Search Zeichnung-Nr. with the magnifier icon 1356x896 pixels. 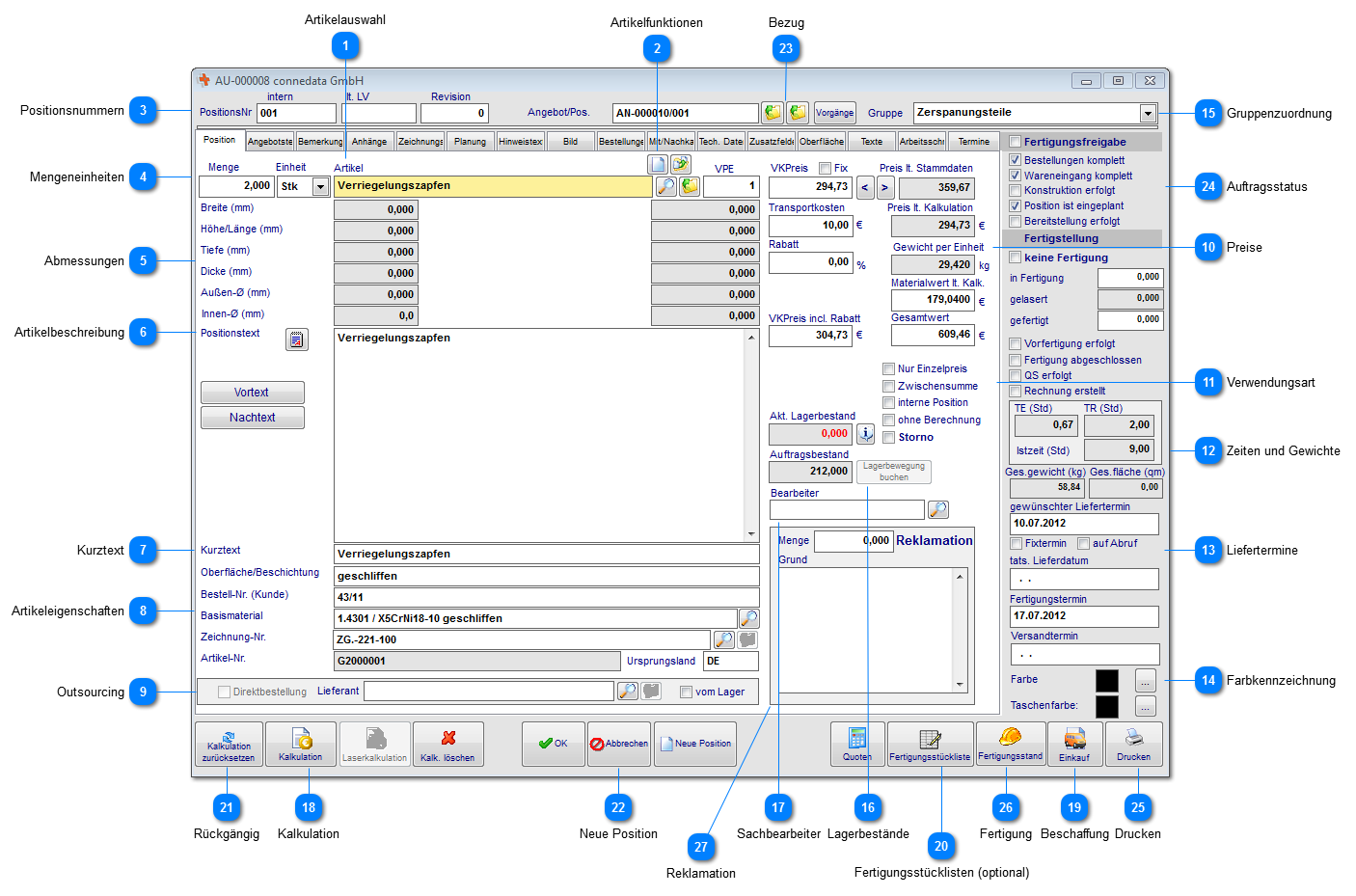[724, 639]
